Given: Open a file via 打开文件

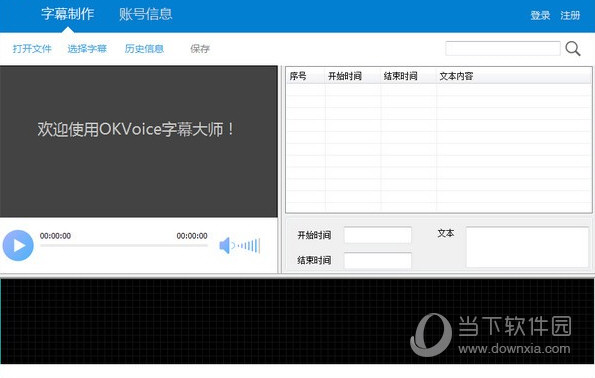Looking at the screenshot, I should (32, 49).
